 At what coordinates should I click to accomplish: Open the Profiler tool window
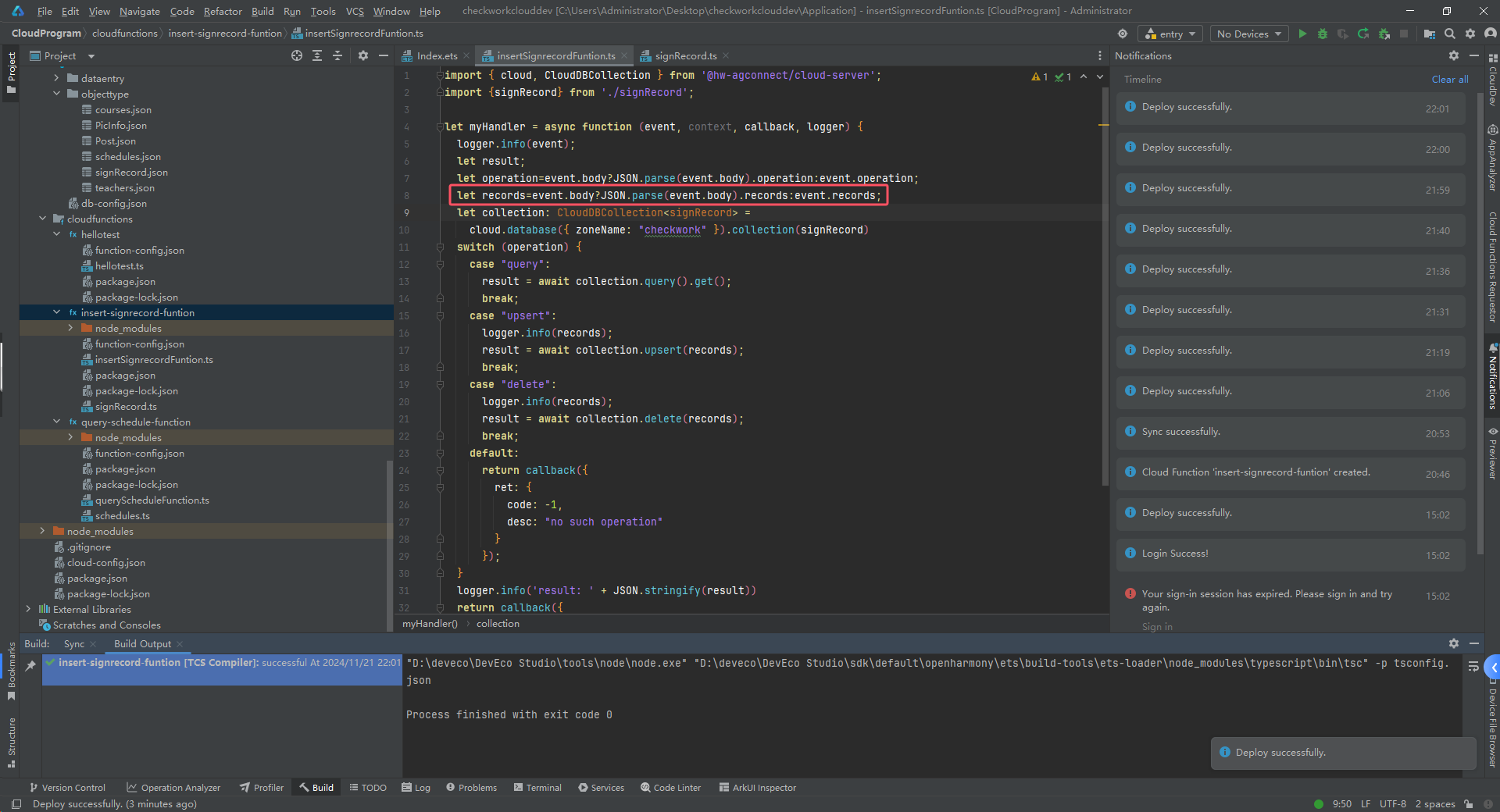click(x=262, y=787)
